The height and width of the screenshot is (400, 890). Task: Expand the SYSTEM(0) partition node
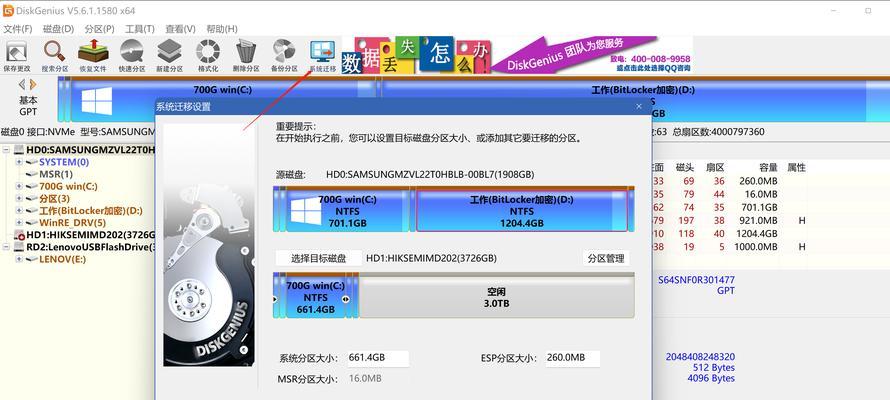(19, 162)
